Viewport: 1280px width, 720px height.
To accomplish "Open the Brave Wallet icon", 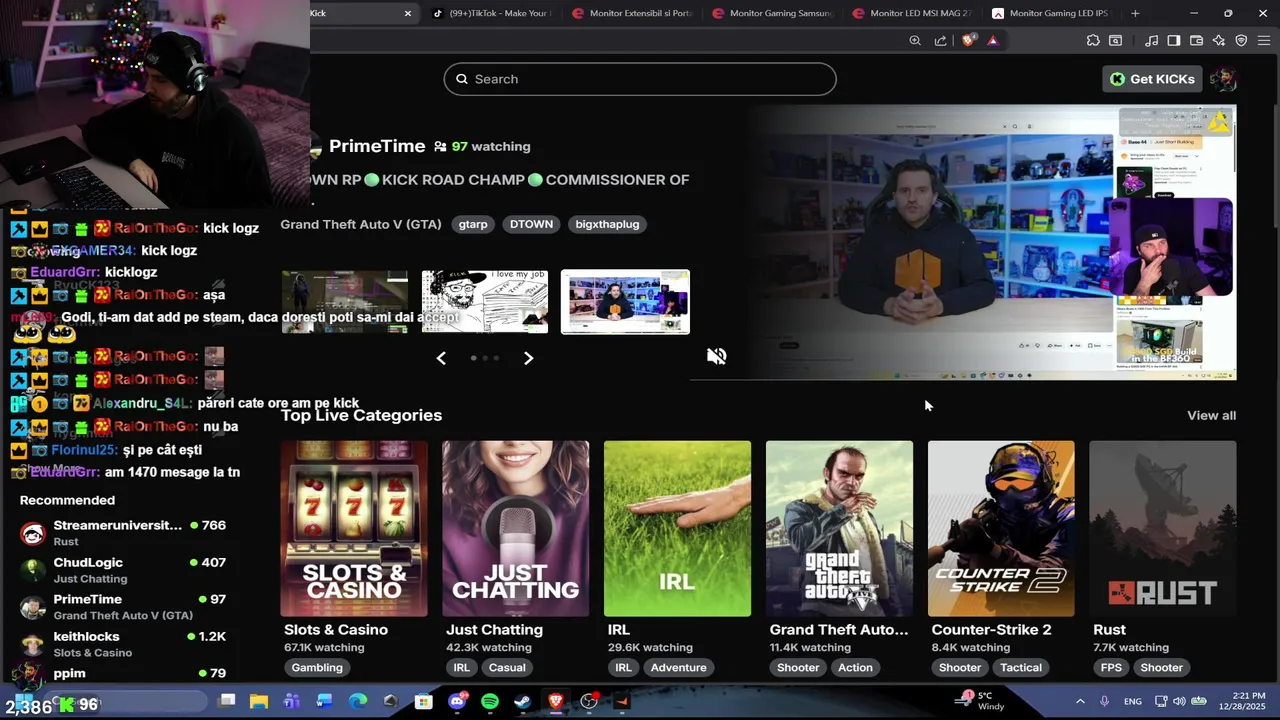I will pyautogui.click(x=1197, y=40).
